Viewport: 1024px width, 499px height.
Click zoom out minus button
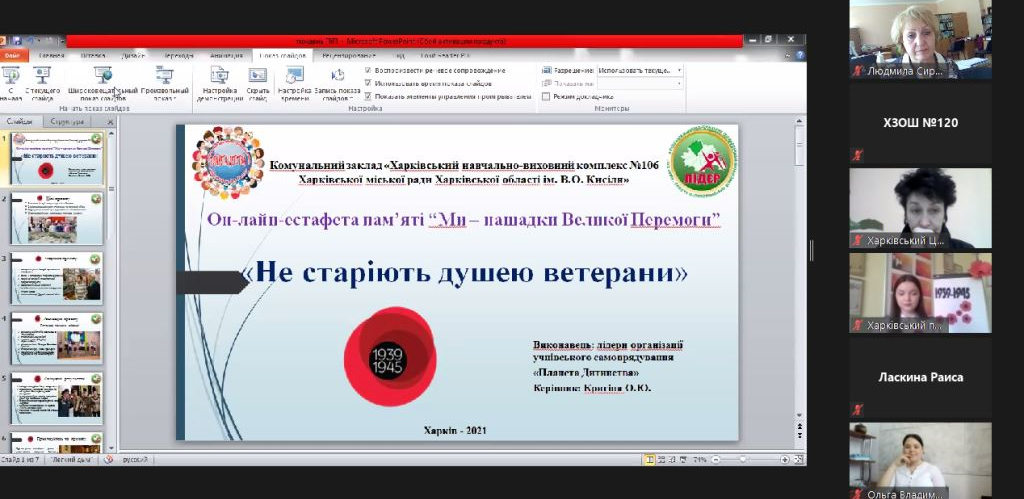714,460
